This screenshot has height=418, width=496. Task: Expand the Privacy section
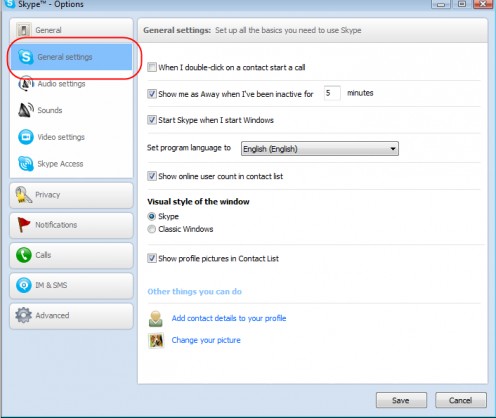tap(72, 195)
